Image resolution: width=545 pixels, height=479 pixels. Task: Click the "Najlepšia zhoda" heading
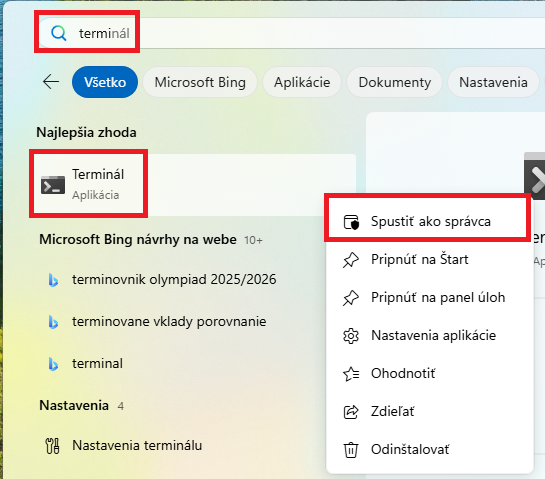pos(86,132)
